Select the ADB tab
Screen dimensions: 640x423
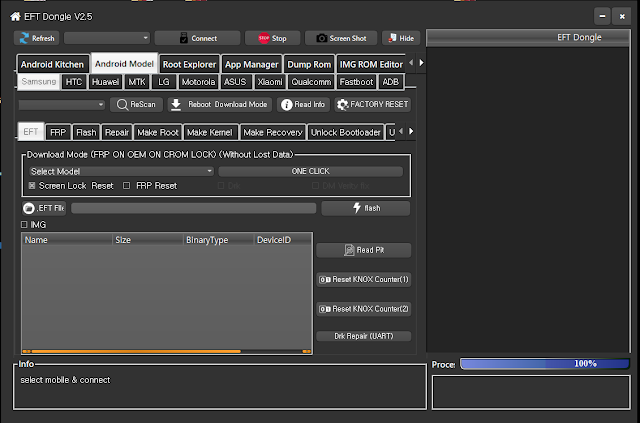coord(391,82)
